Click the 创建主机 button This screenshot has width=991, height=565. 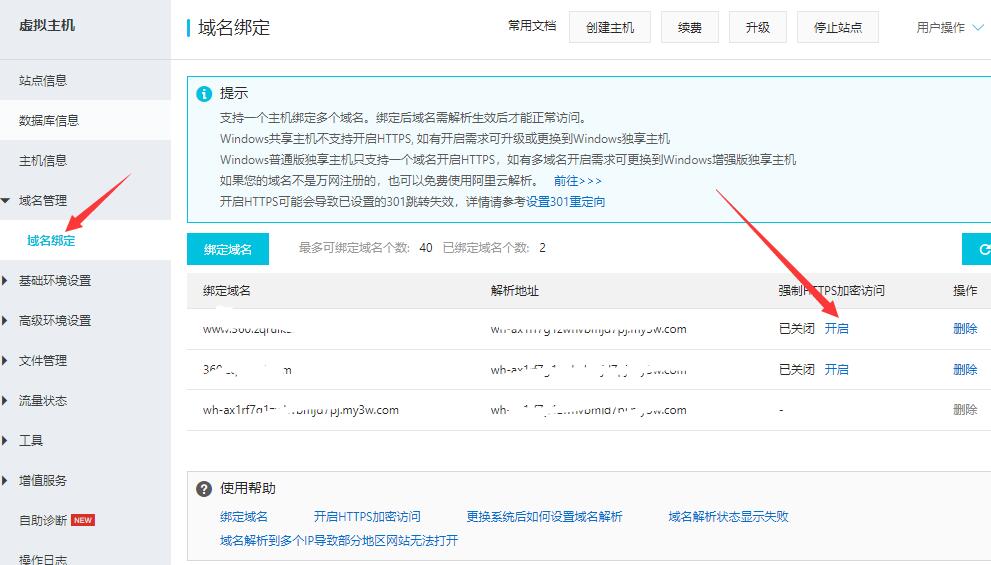[x=609, y=28]
